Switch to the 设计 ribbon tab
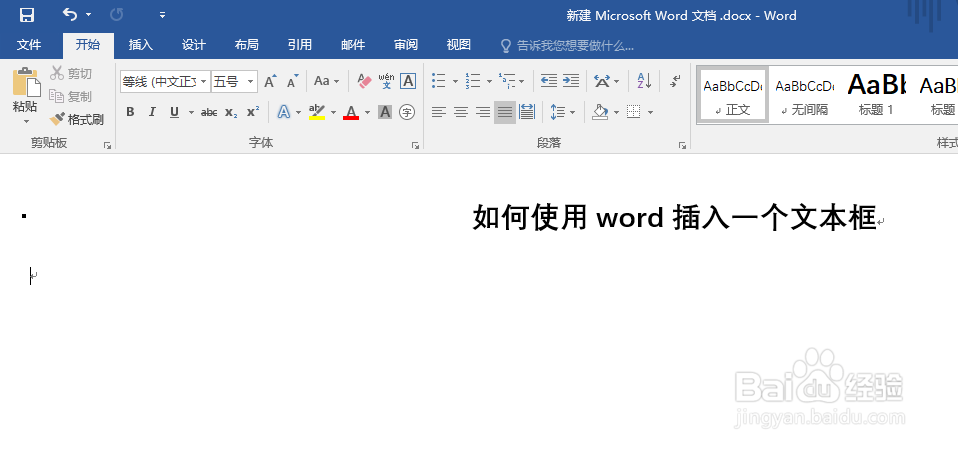Screen dimensions: 958x450 point(194,45)
